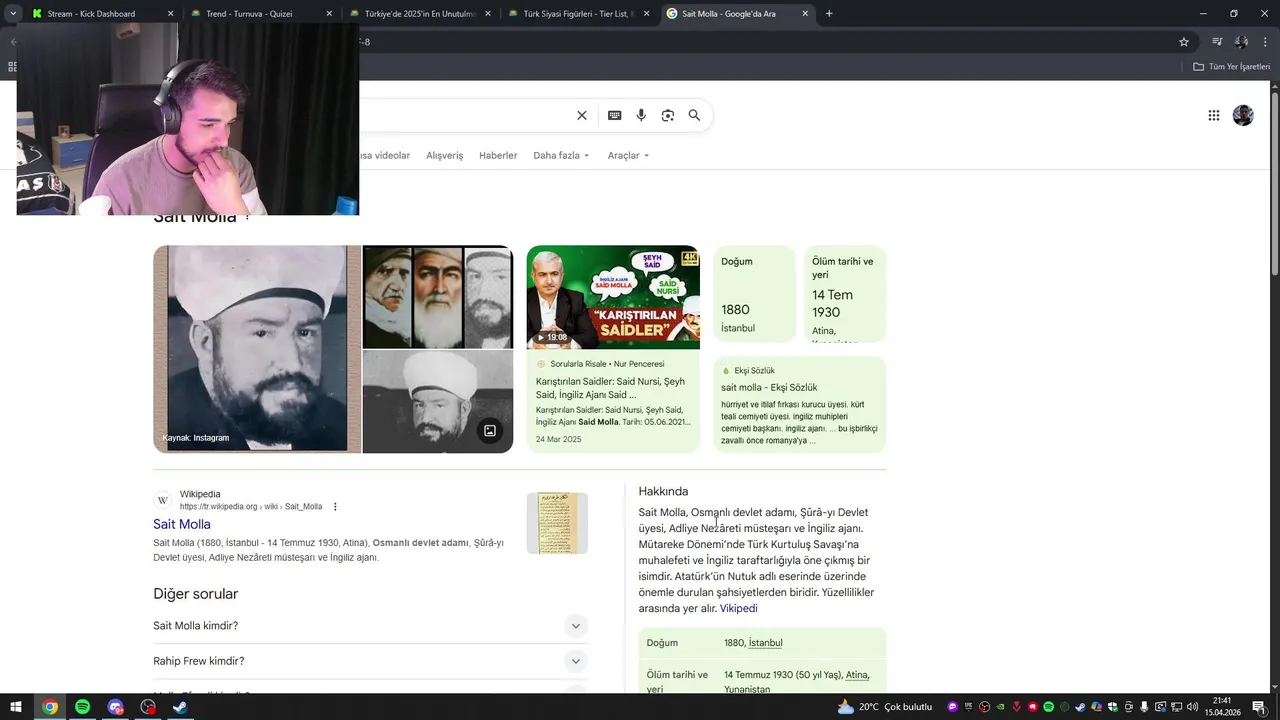This screenshot has height=720, width=1280.
Task: Close the Stream - Kick Dashboard tab
Action: 170,14
